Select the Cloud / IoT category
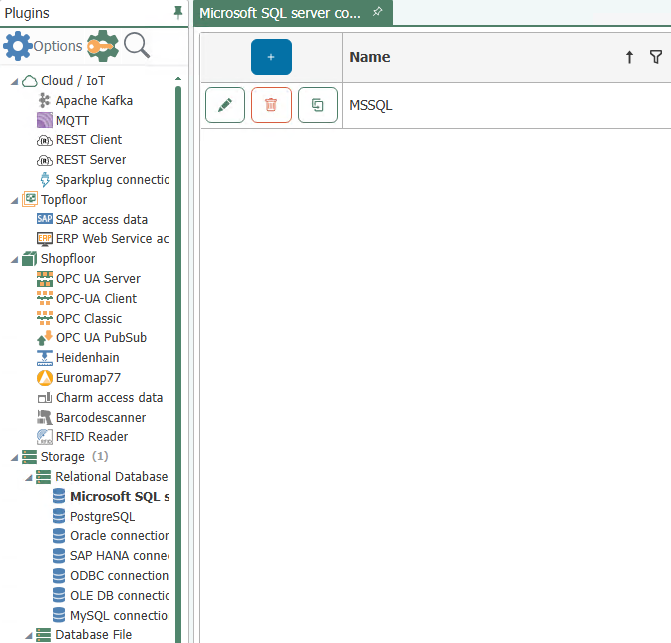This screenshot has height=643, width=671. tap(73, 80)
